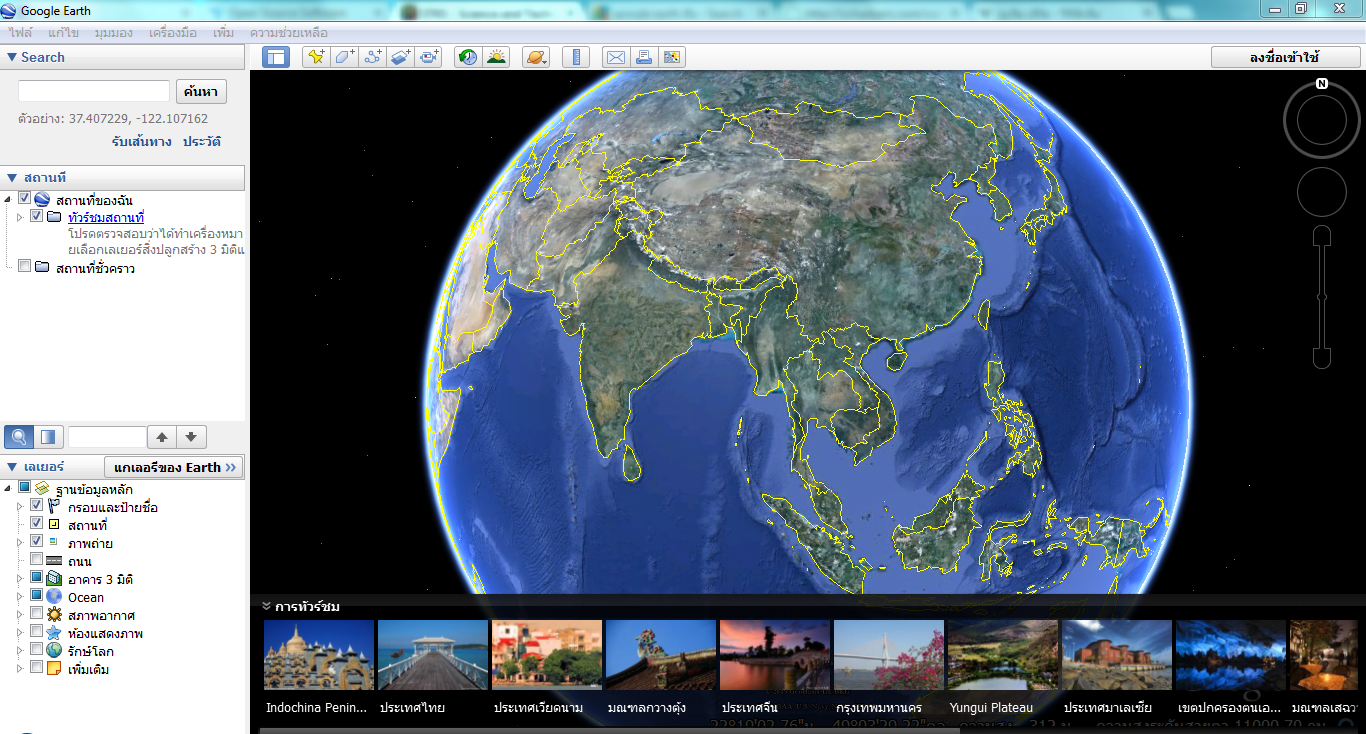Click the Add Placemark pushpin icon
Image resolution: width=1366 pixels, height=734 pixels.
pos(316,57)
